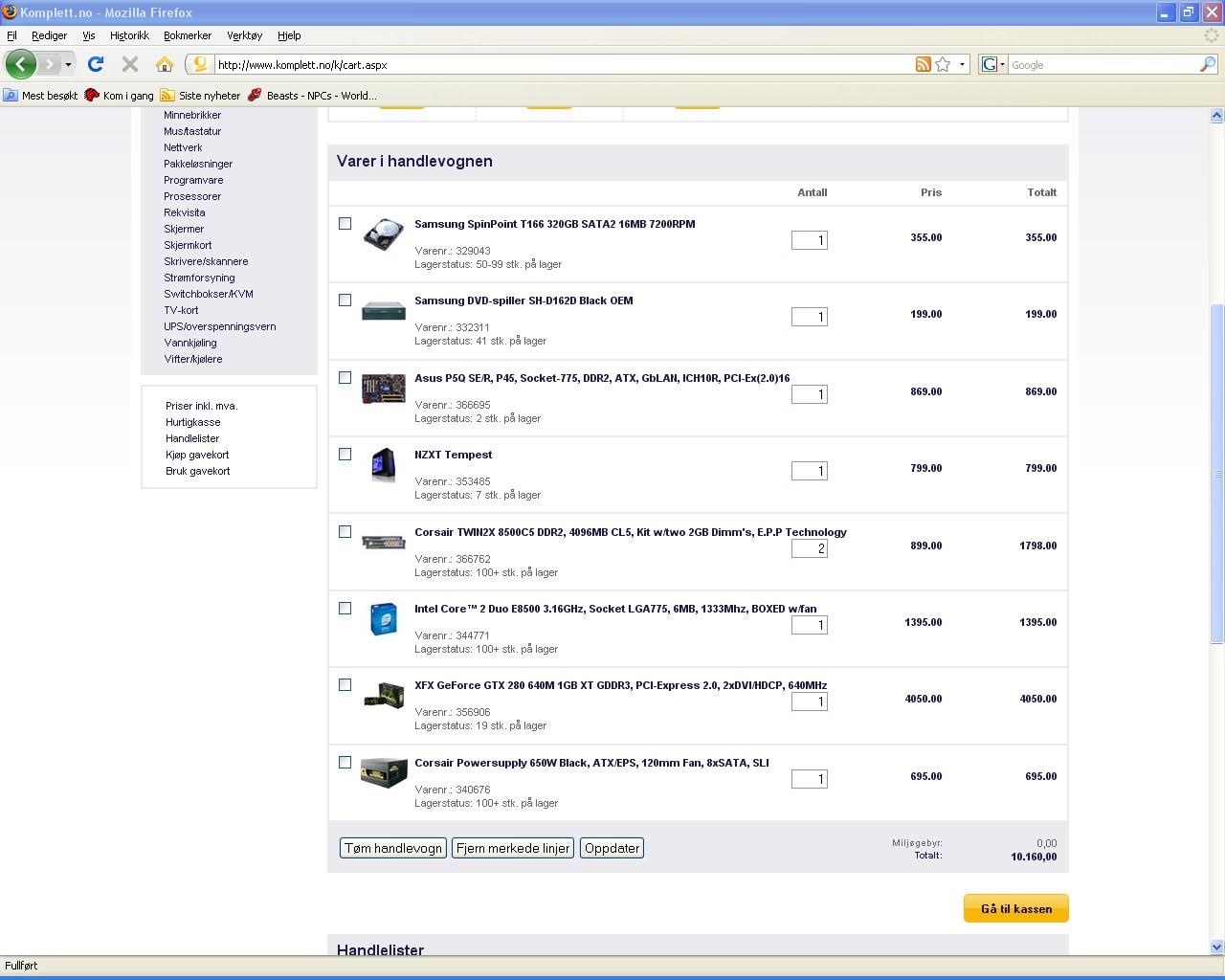Viewport: 1225px width, 980px height.
Task: Click the URL address field
Action: coord(563,64)
